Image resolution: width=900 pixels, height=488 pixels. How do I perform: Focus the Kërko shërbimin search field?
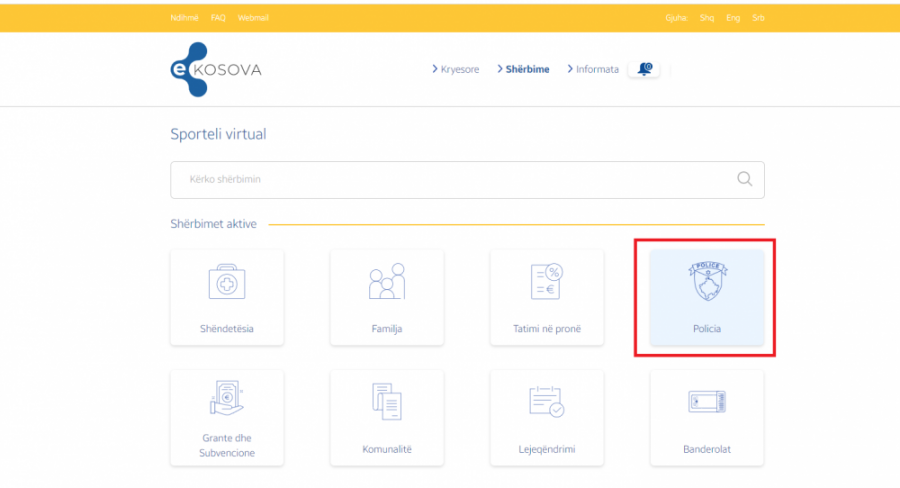450,180
